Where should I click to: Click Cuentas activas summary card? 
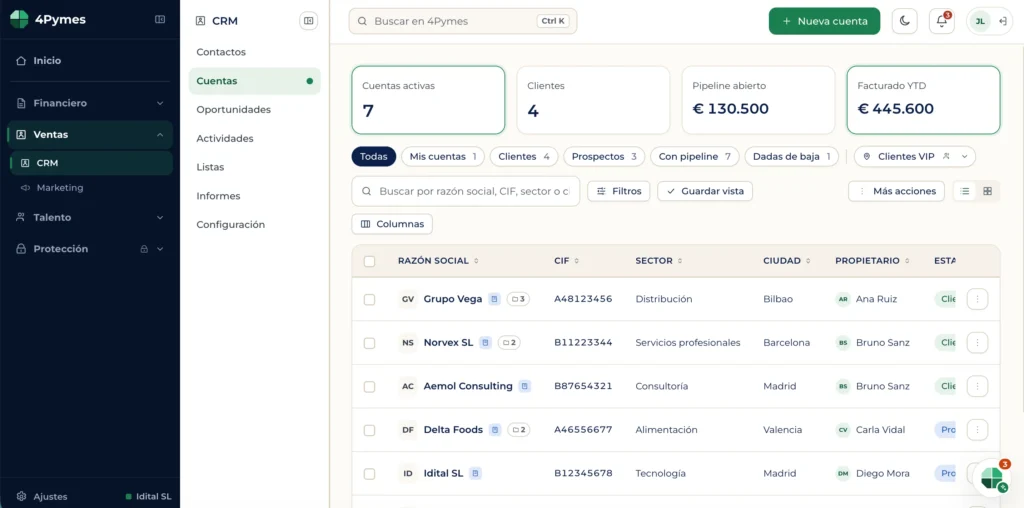428,100
